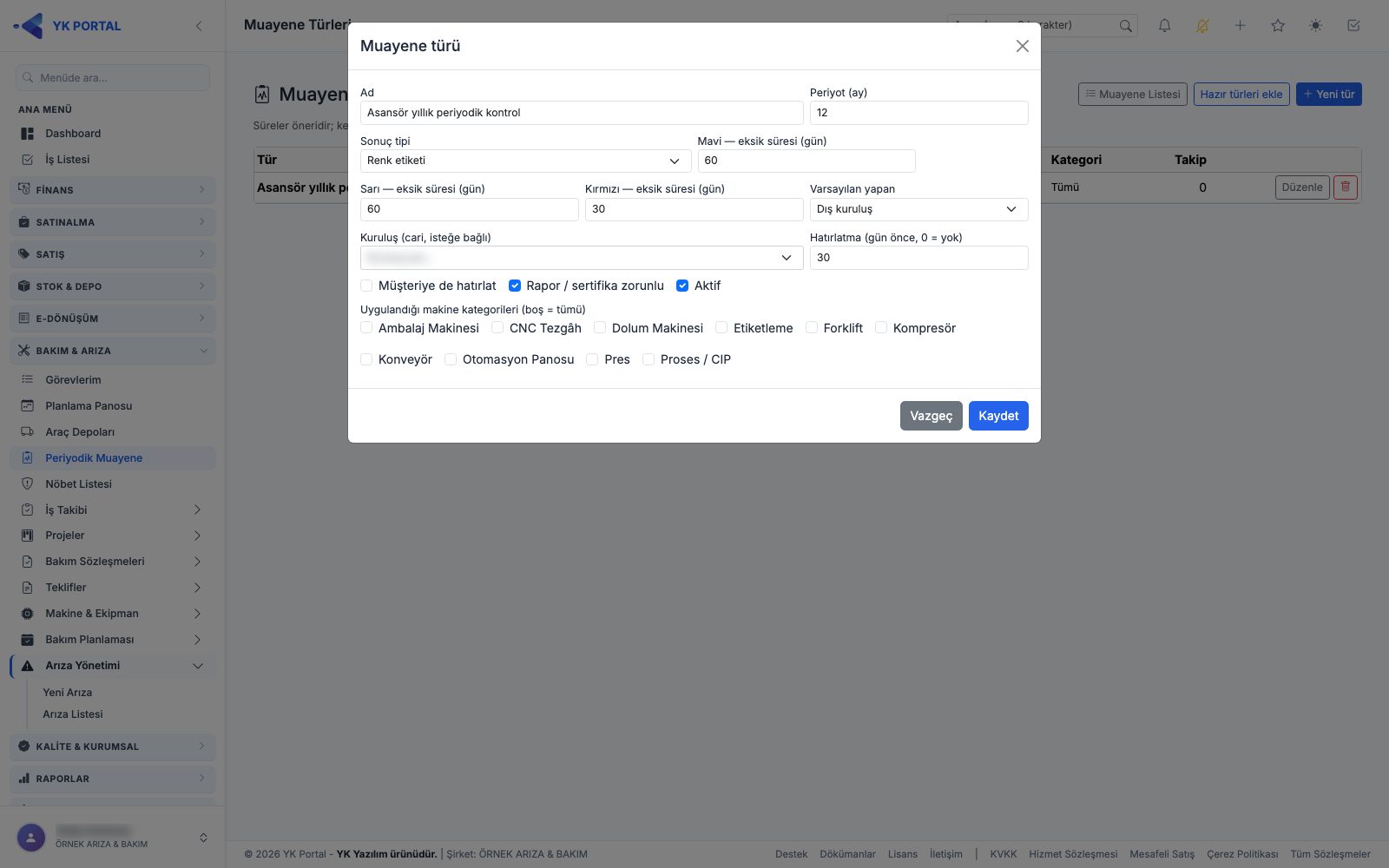Focus the Hatırlatma days input
1389x868 pixels.
coord(918,258)
